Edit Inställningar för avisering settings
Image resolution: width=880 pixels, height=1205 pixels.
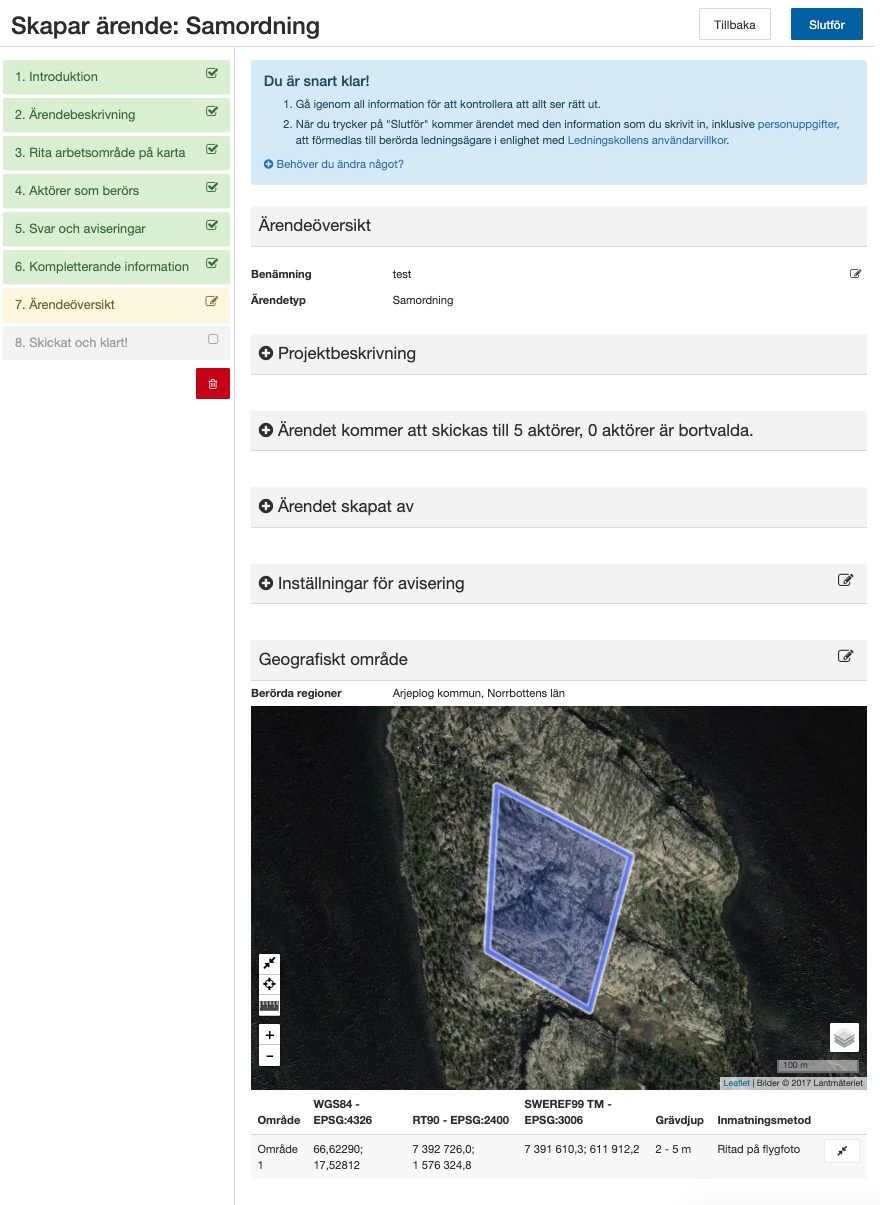click(845, 580)
